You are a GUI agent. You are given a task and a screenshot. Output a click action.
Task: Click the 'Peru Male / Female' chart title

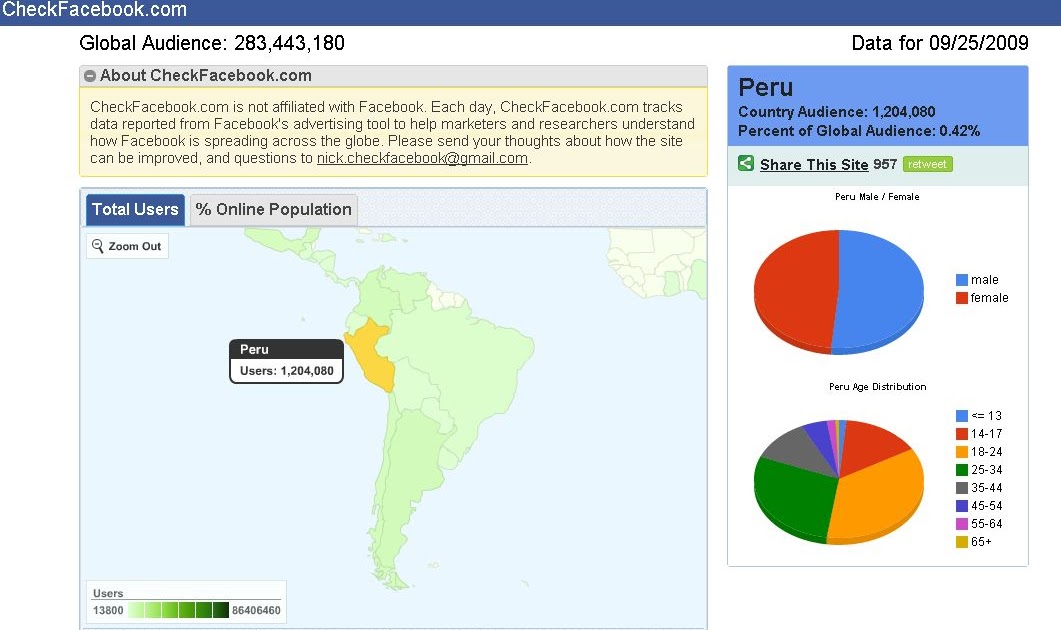(877, 197)
